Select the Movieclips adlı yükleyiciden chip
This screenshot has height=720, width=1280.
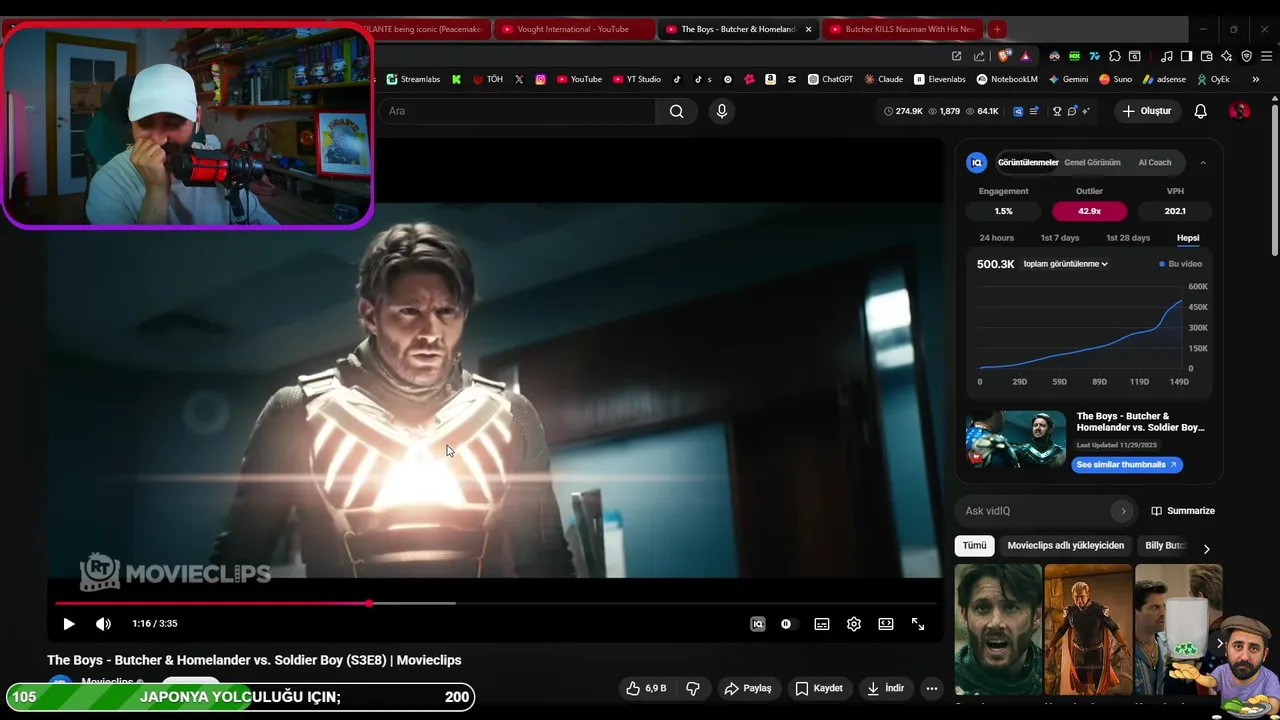1066,546
